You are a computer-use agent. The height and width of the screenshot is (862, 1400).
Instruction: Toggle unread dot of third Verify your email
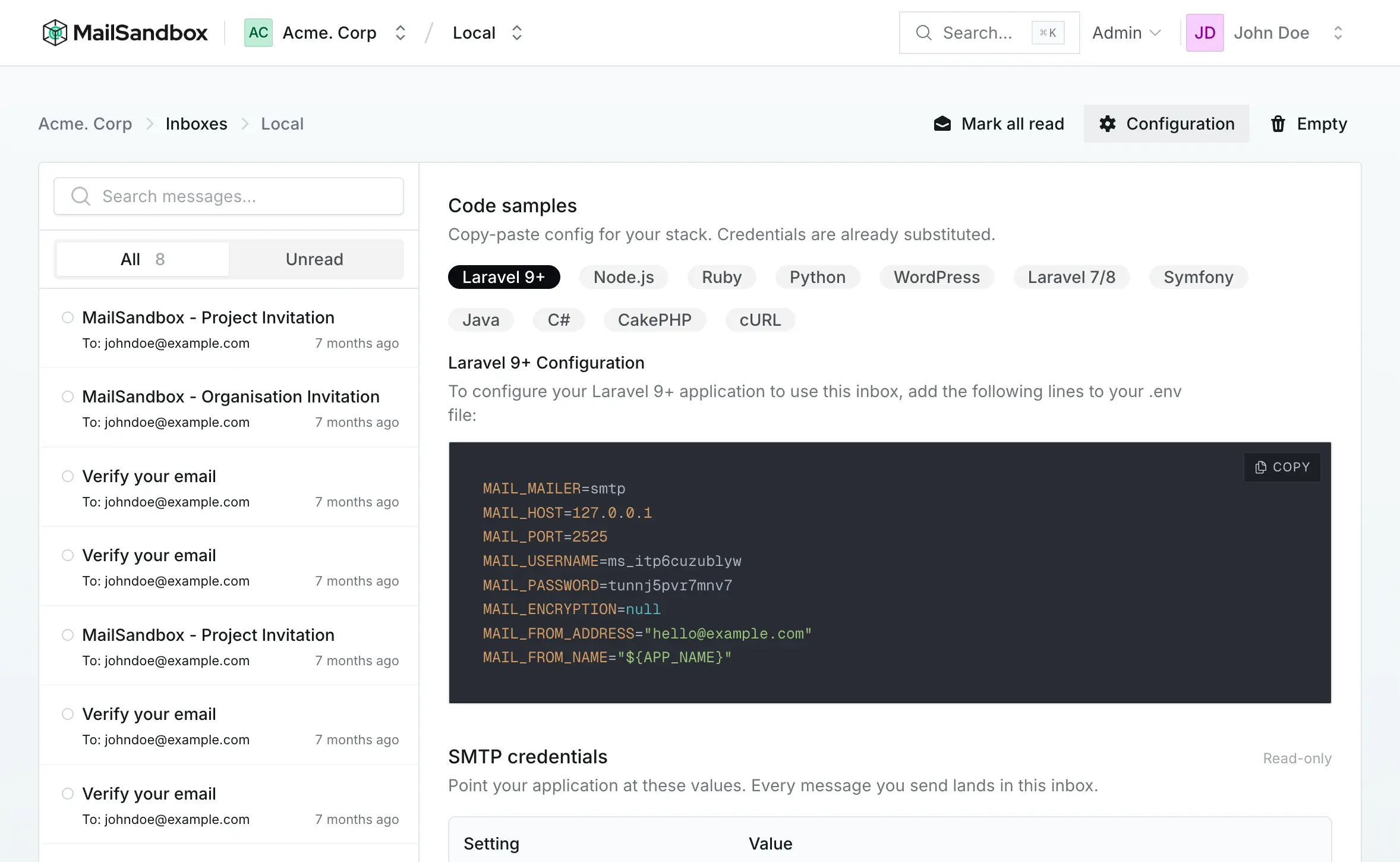(x=68, y=714)
